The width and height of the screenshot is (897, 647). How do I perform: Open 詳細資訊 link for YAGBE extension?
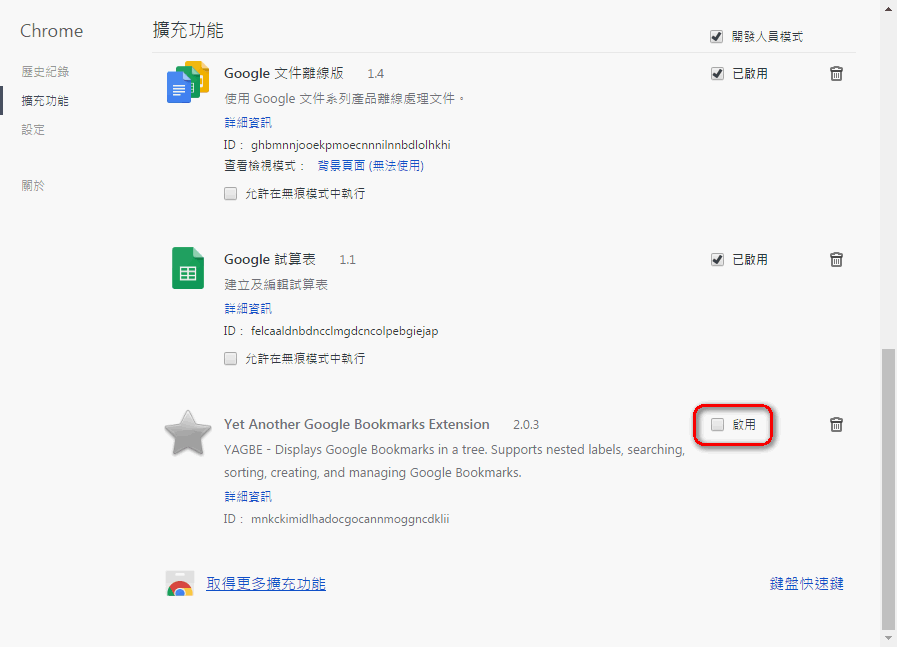click(x=248, y=496)
